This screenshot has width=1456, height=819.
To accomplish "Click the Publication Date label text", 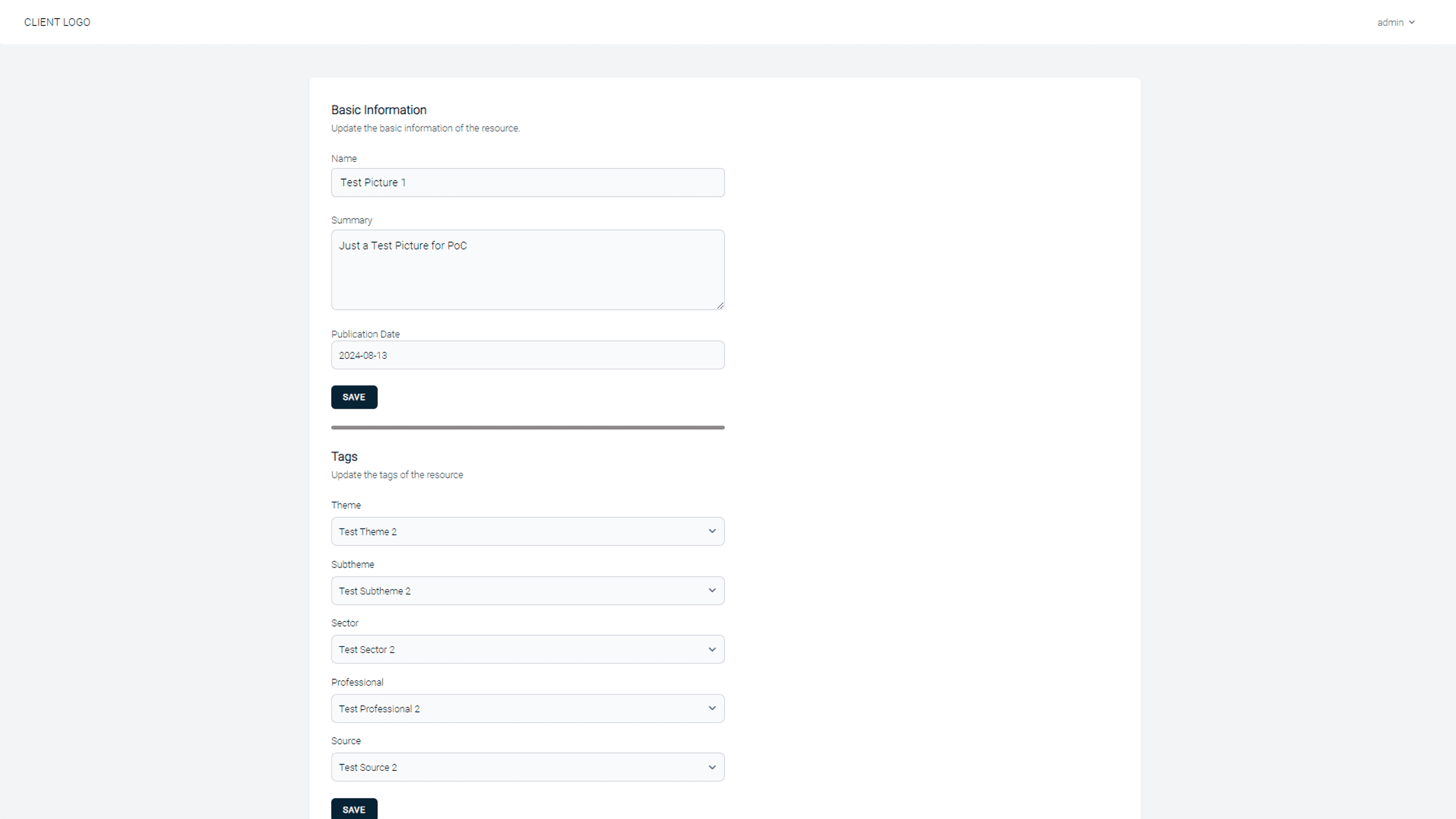I will [x=365, y=334].
